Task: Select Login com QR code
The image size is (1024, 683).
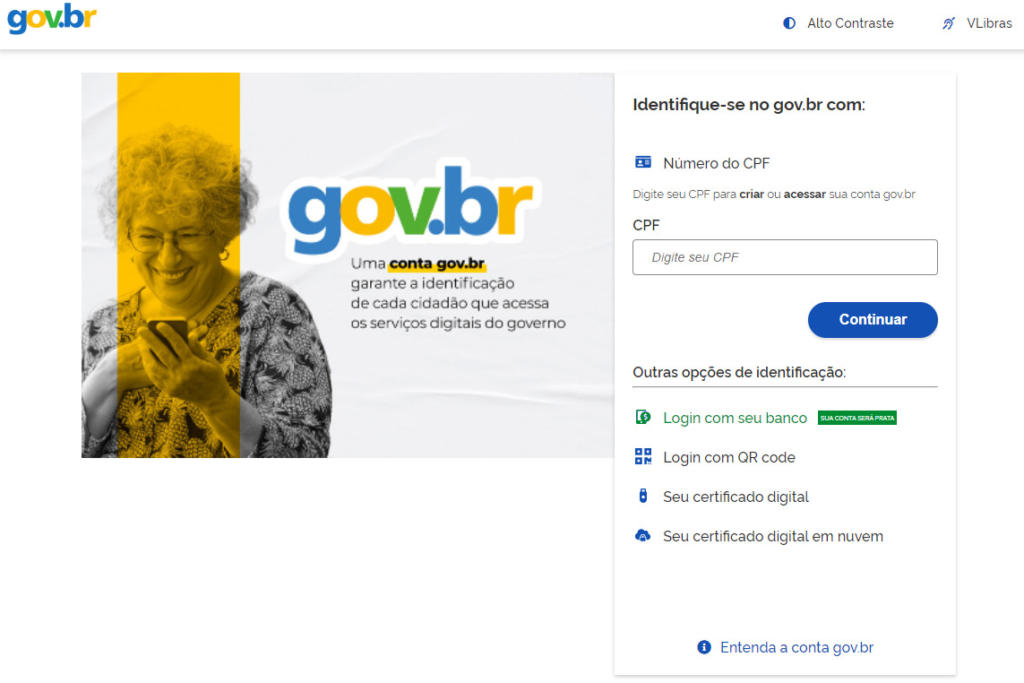Action: coord(729,457)
